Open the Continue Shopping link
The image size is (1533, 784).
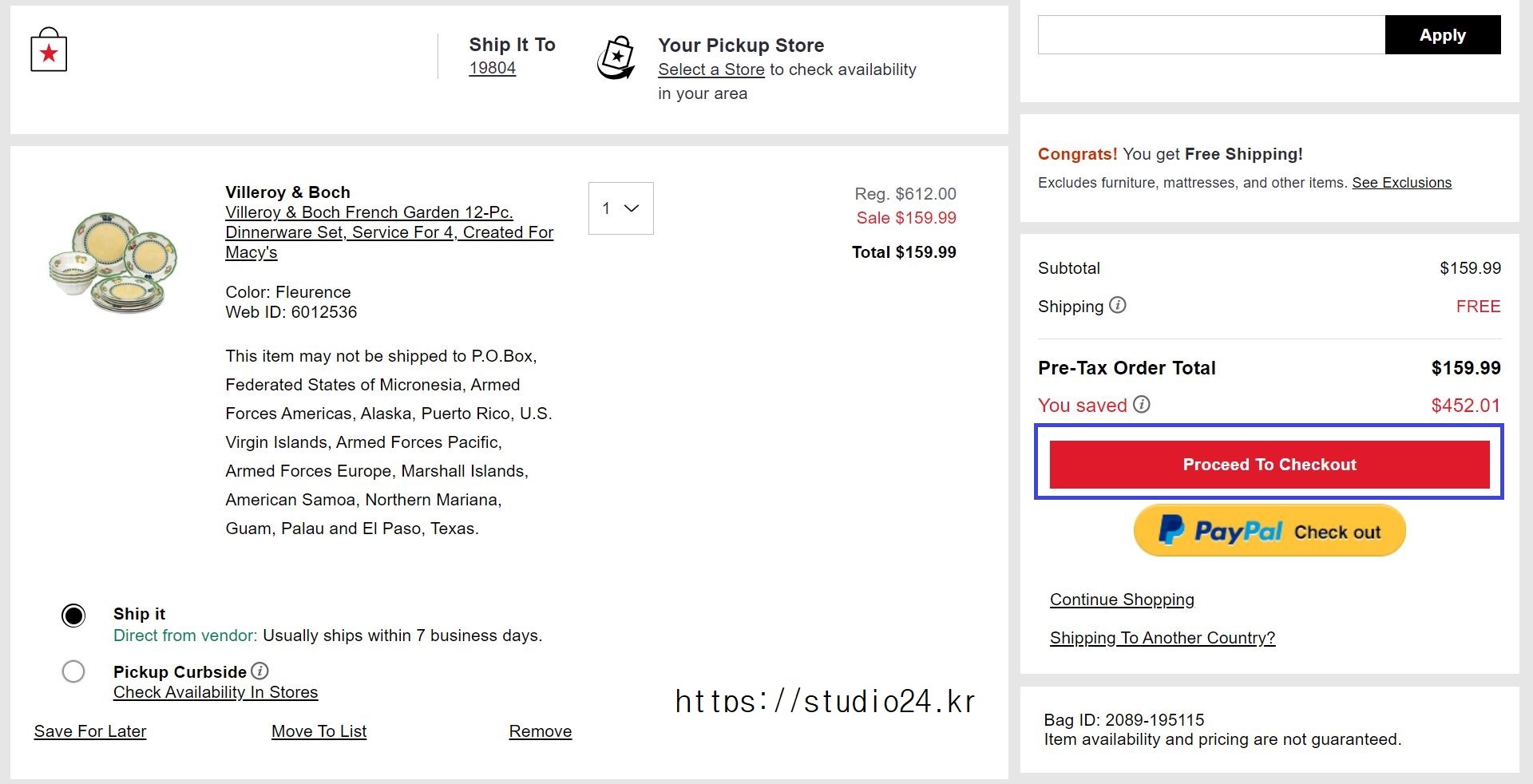pyautogui.click(x=1122, y=600)
